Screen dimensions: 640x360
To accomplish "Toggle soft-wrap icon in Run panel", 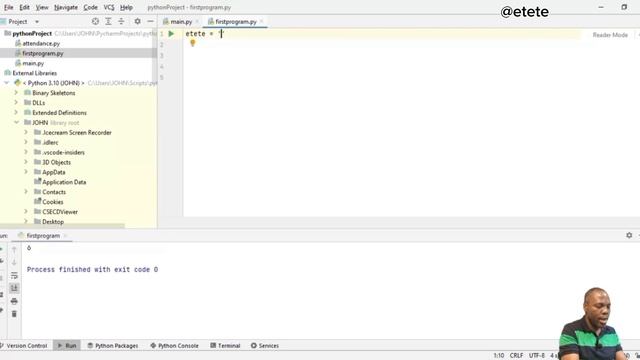I will [x=14, y=276].
